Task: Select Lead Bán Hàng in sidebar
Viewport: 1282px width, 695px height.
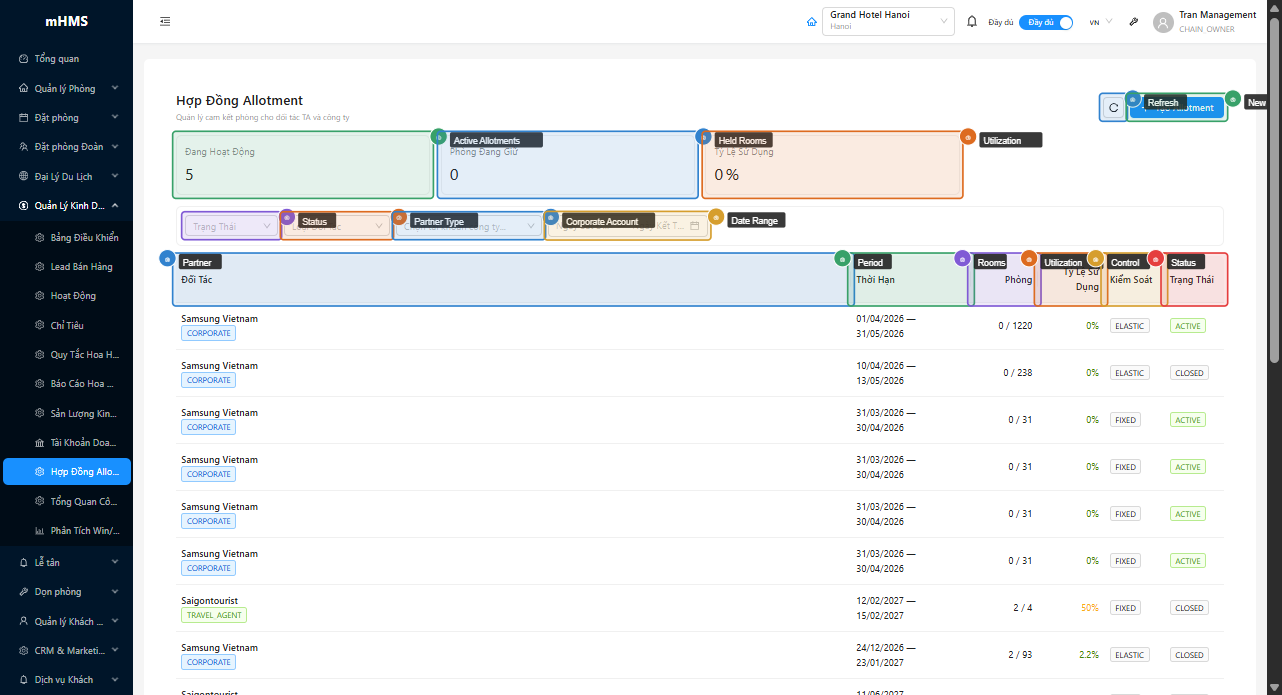Action: point(81,267)
